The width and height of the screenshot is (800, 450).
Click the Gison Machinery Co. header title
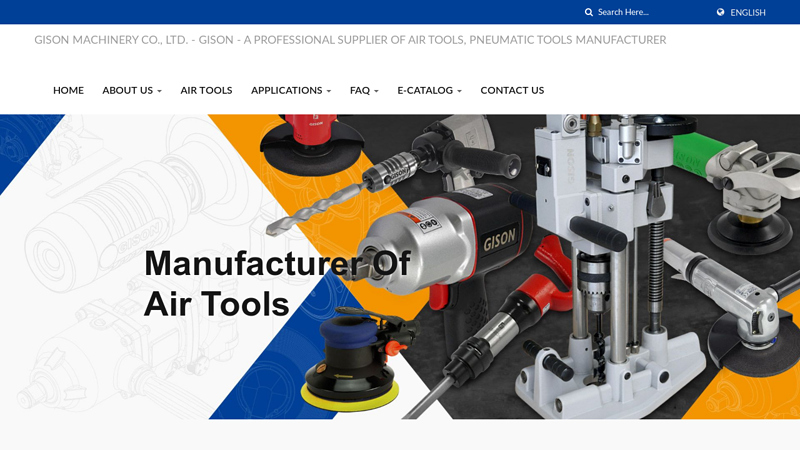[x=350, y=40]
